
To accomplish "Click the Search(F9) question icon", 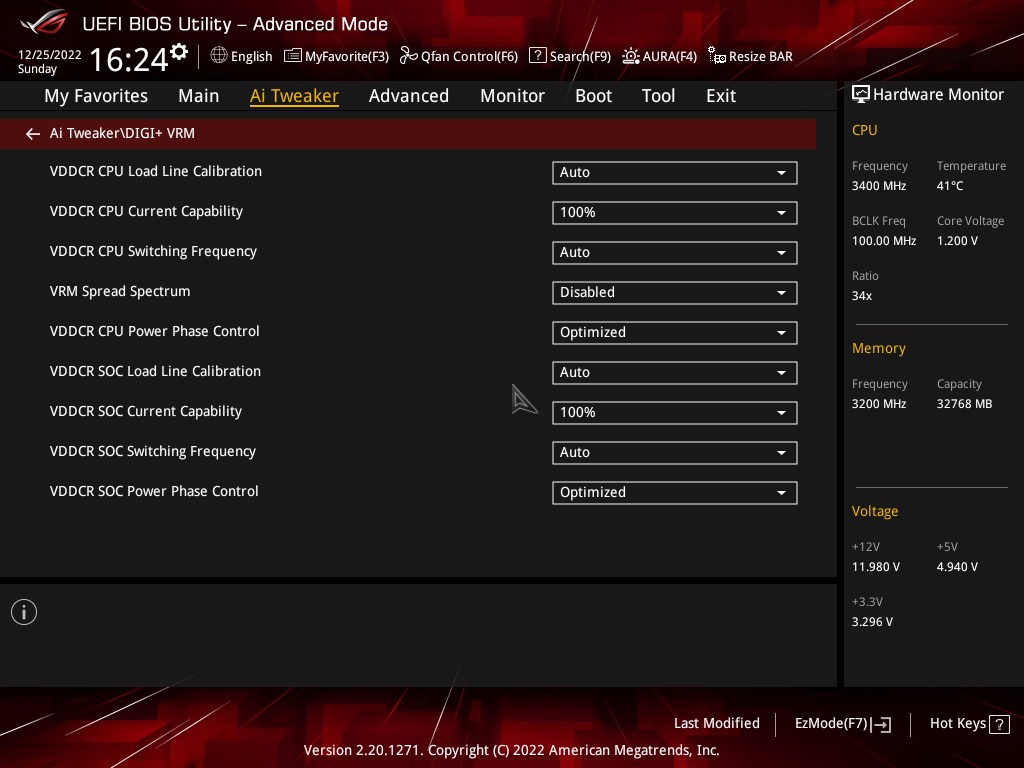I will 537,55.
